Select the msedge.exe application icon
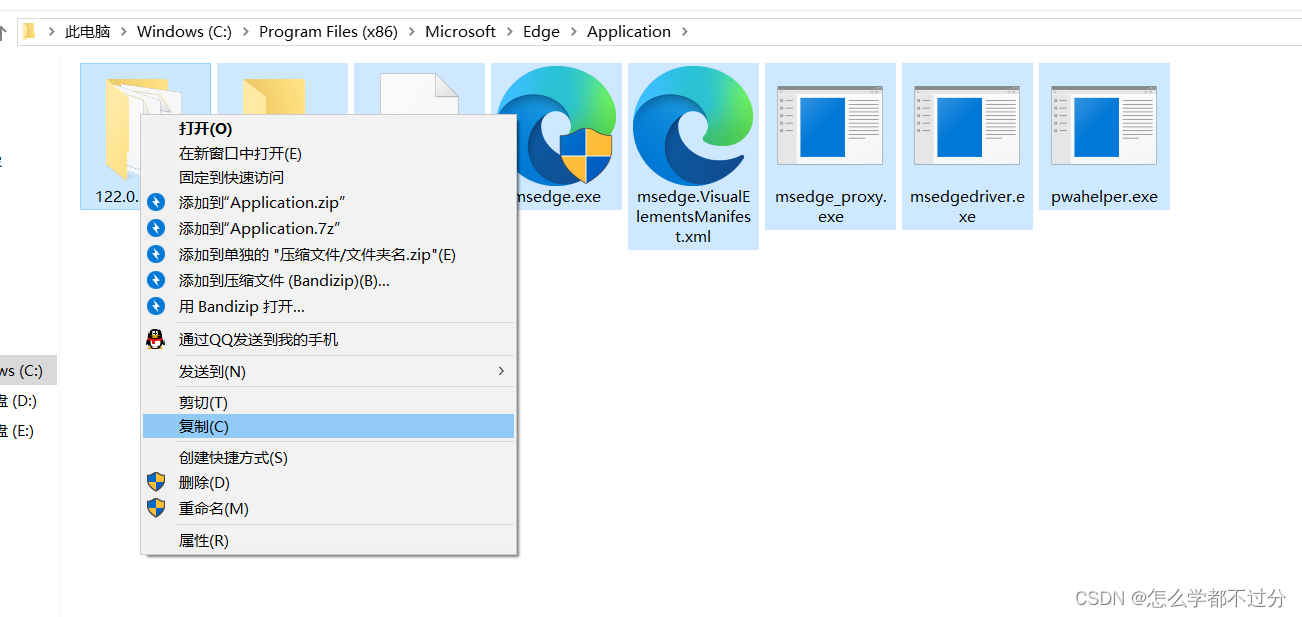Image resolution: width=1302 pixels, height=617 pixels. [x=556, y=124]
